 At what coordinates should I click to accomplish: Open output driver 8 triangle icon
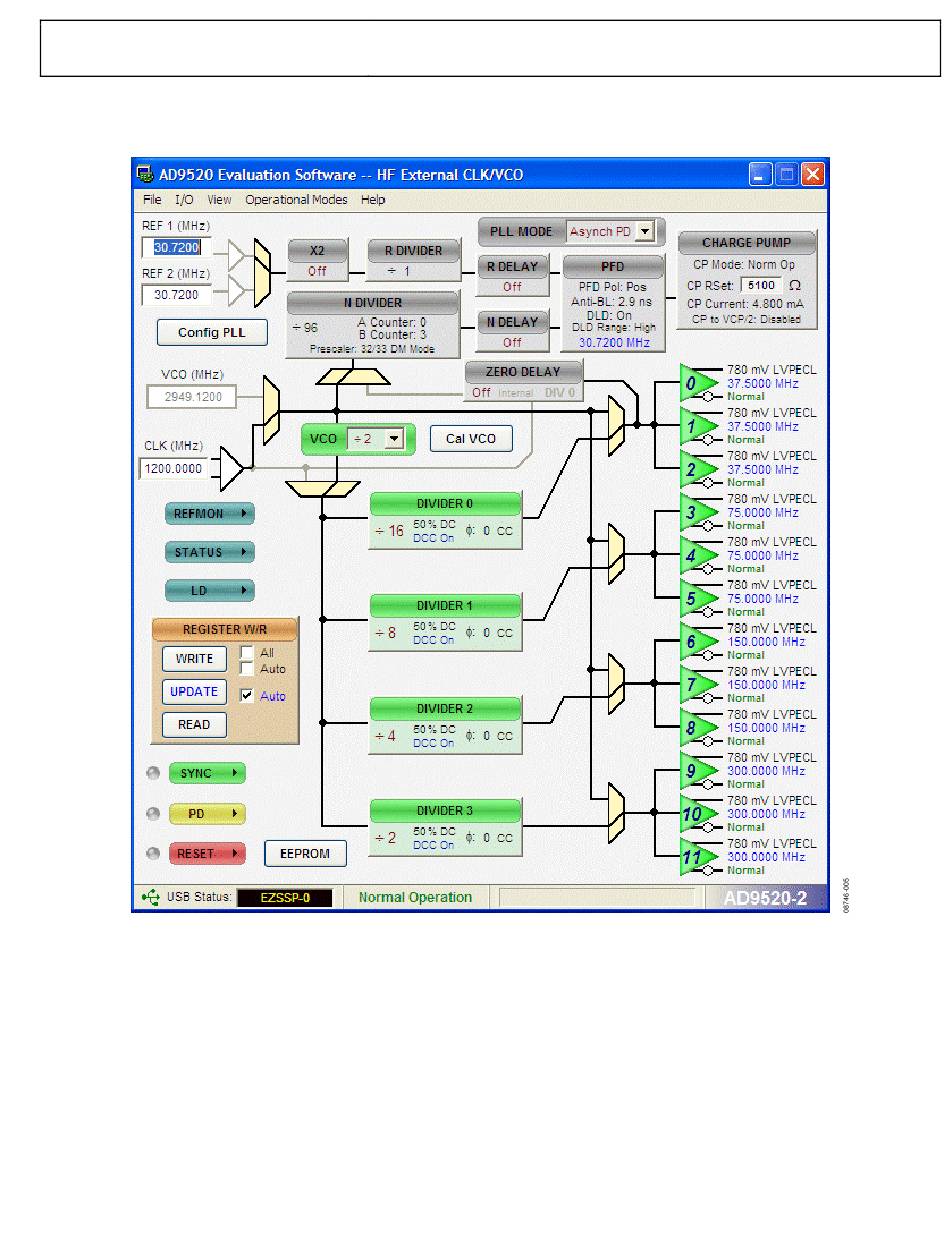tap(697, 728)
